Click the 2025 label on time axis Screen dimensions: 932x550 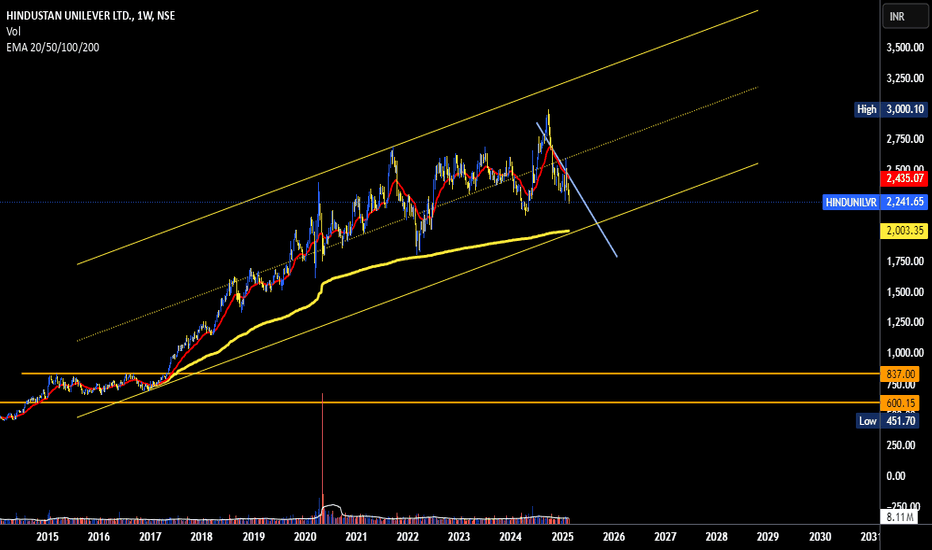pyautogui.click(x=562, y=537)
